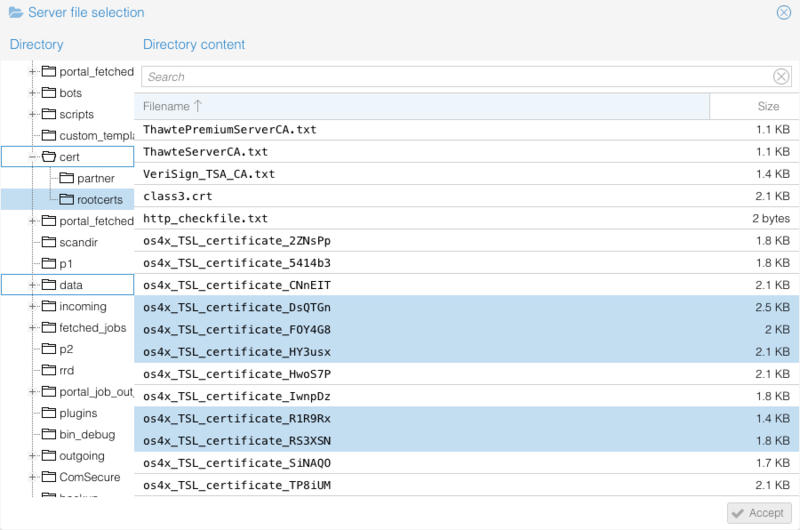Screen dimensions: 800x530
Task: Click the rootcerts folder icon
Action: (67, 200)
